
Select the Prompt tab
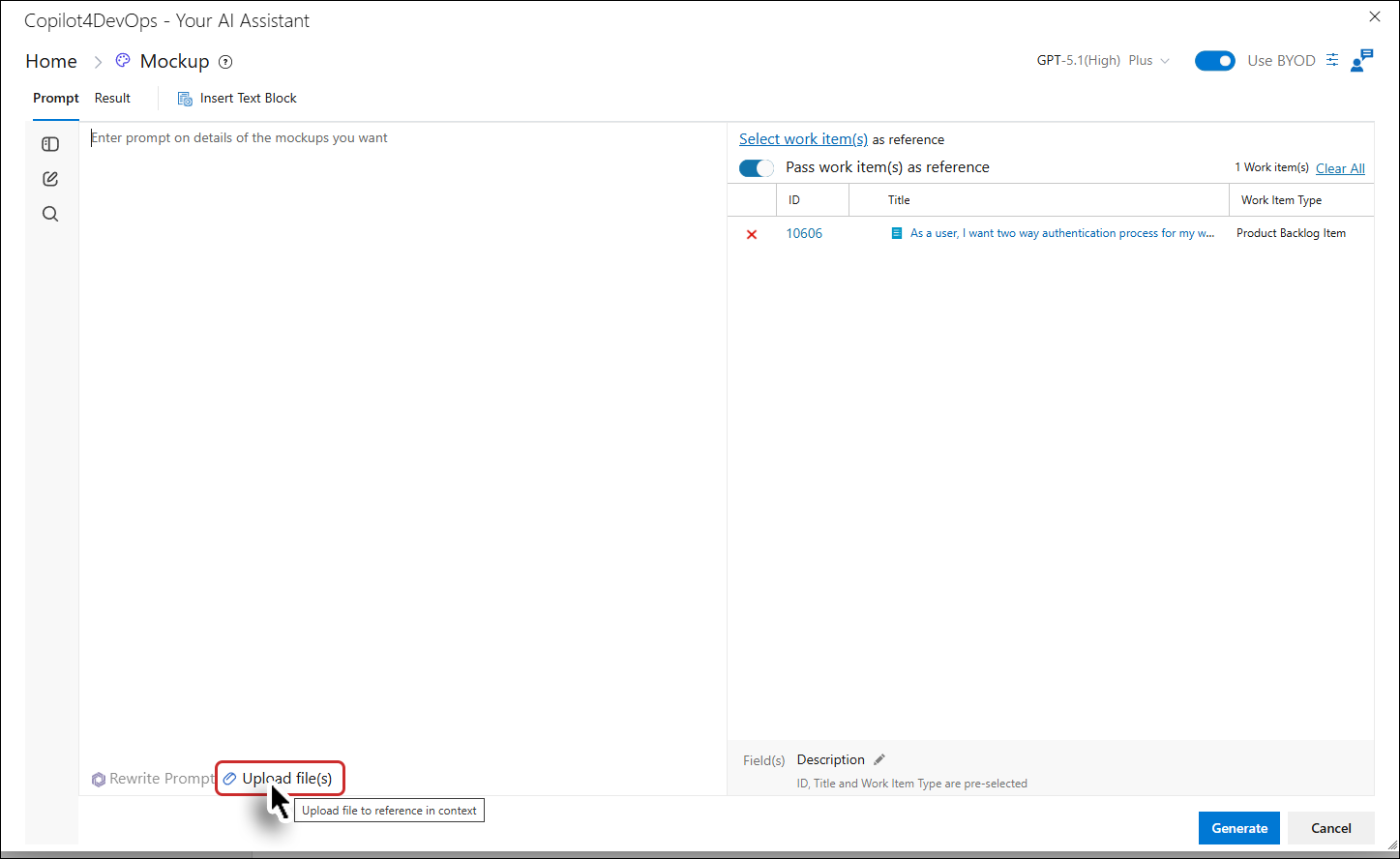[56, 98]
